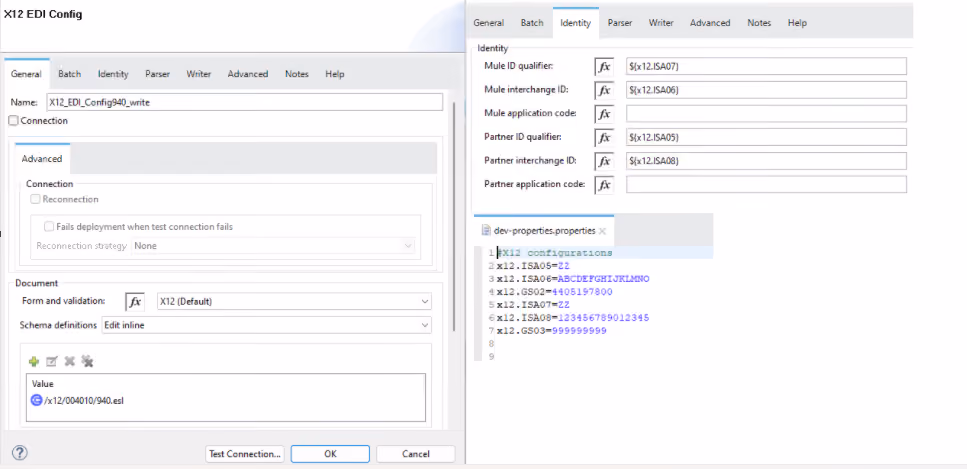Click the Test Connection button
This screenshot has width=967, height=469.
(245, 454)
